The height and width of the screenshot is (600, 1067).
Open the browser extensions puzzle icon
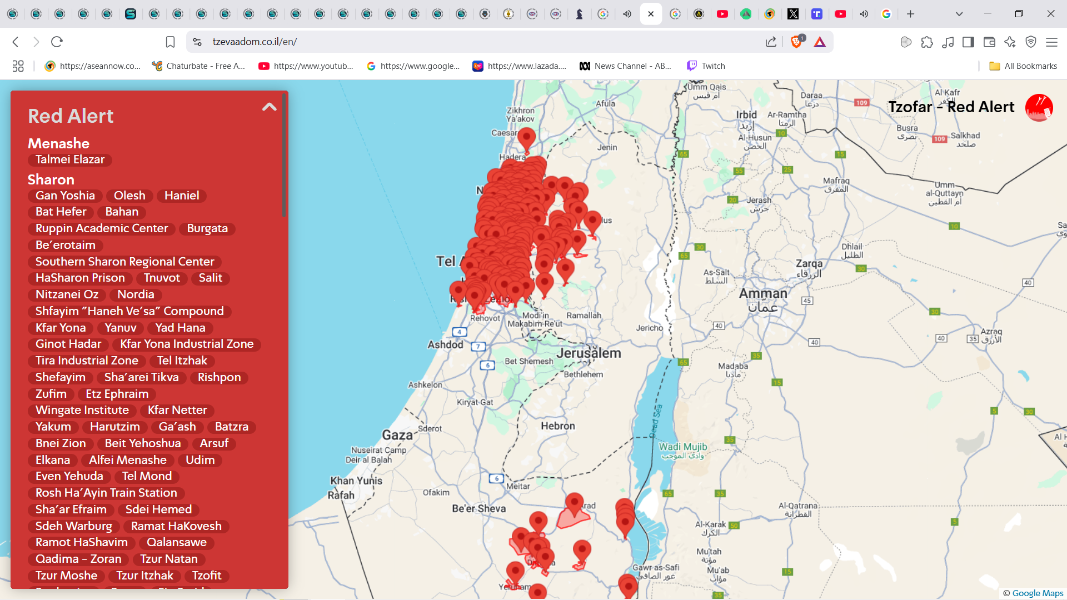point(927,41)
